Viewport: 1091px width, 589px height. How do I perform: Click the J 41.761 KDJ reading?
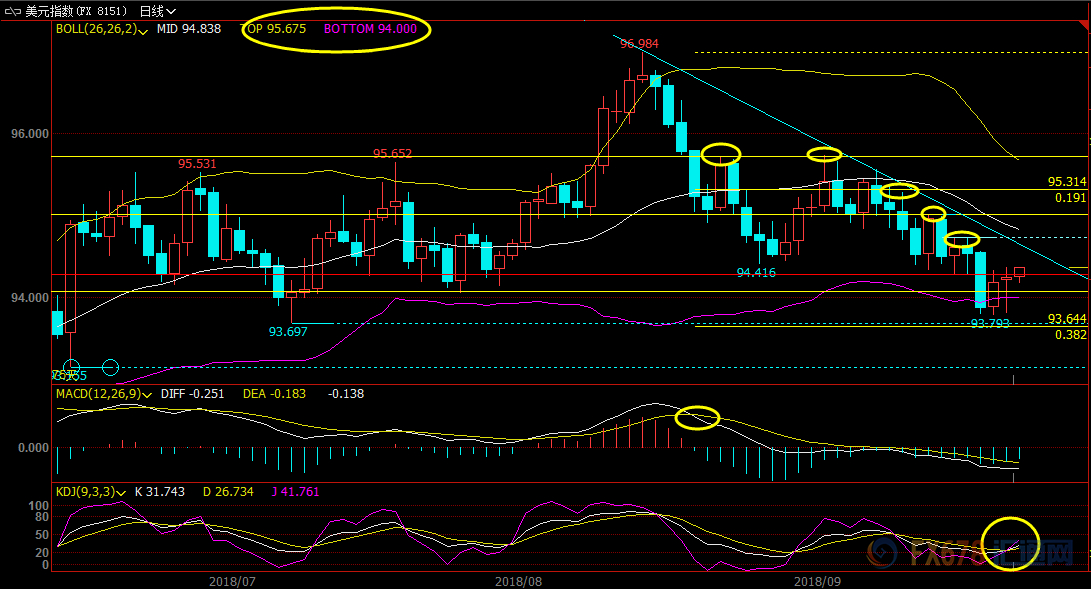click(295, 492)
